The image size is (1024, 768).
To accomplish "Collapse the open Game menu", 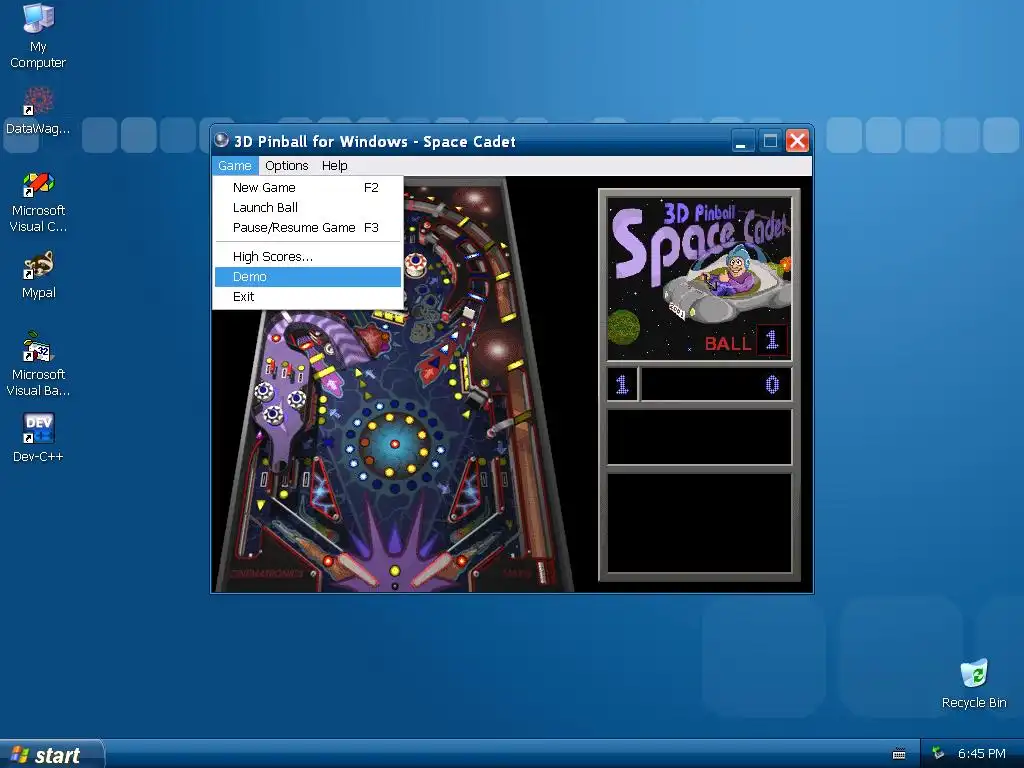I will pyautogui.click(x=234, y=165).
